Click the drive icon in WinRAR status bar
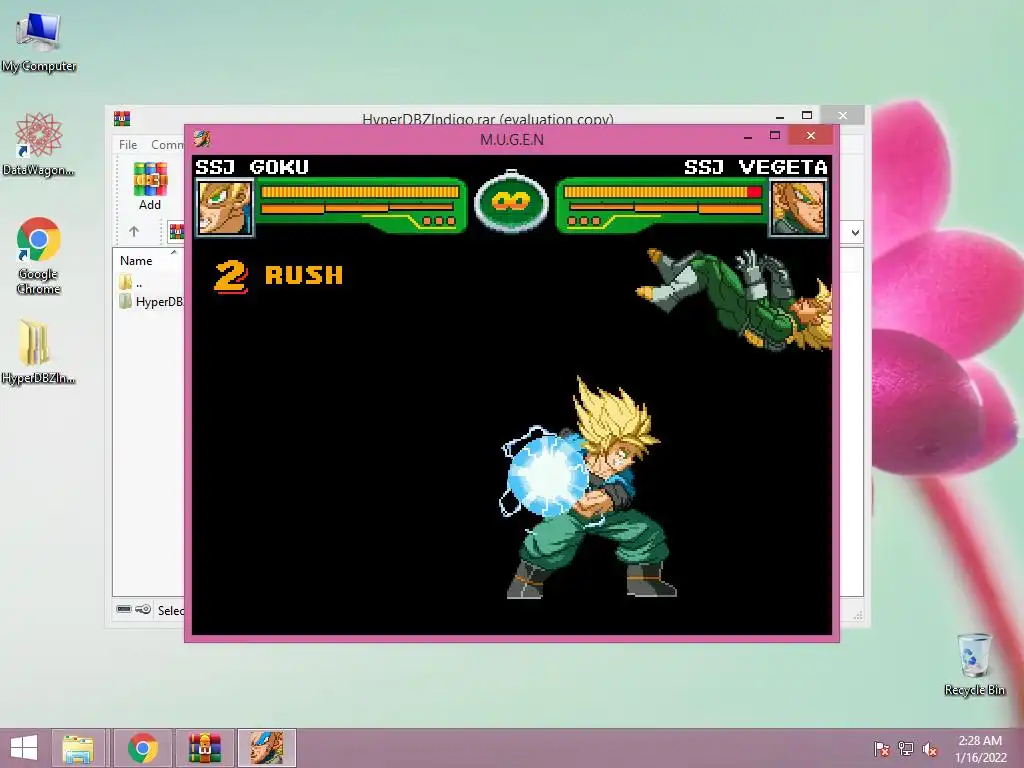Screen dimensions: 1024x768 (124, 609)
